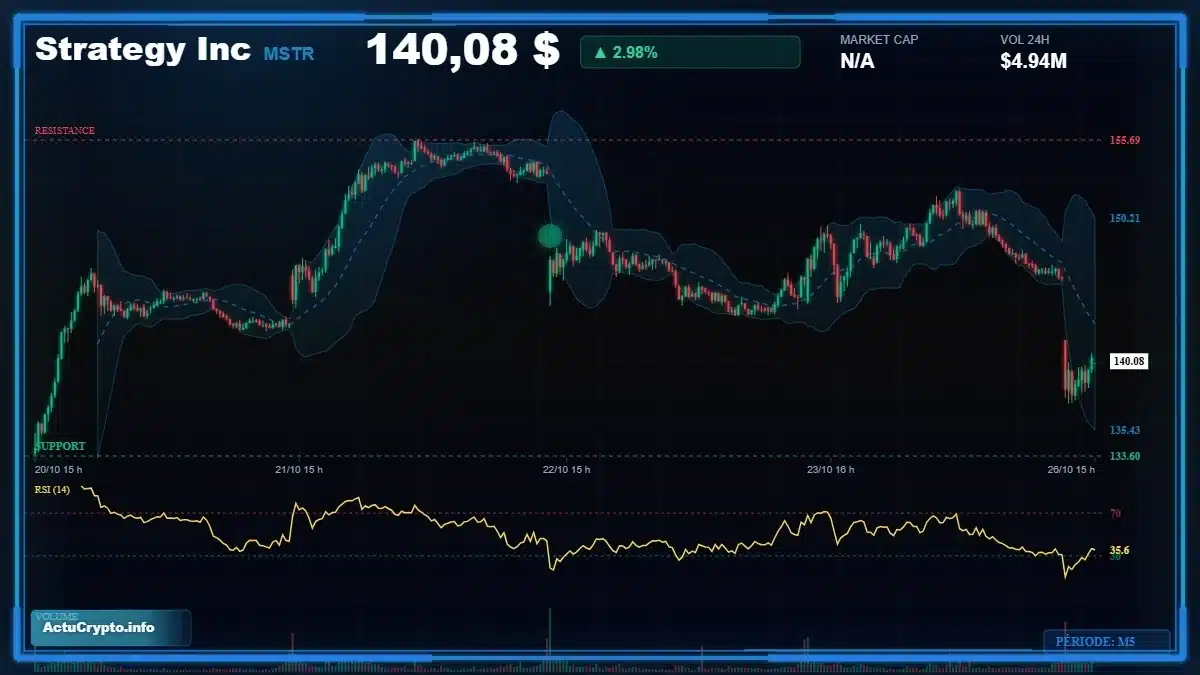Click the Strategy Inc title
This screenshot has width=1200, height=675.
click(x=143, y=50)
